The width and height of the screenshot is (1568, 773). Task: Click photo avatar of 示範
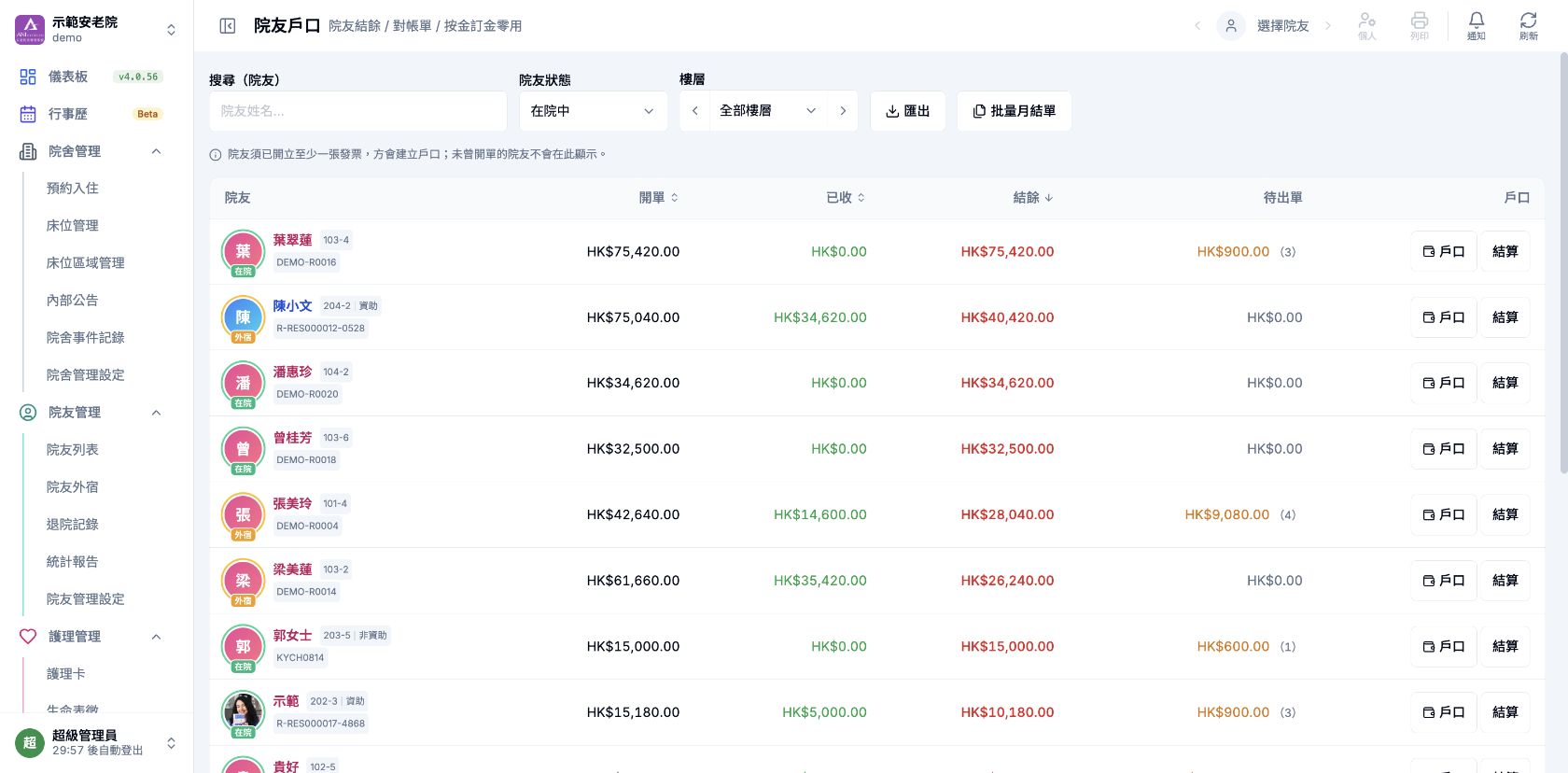243,712
